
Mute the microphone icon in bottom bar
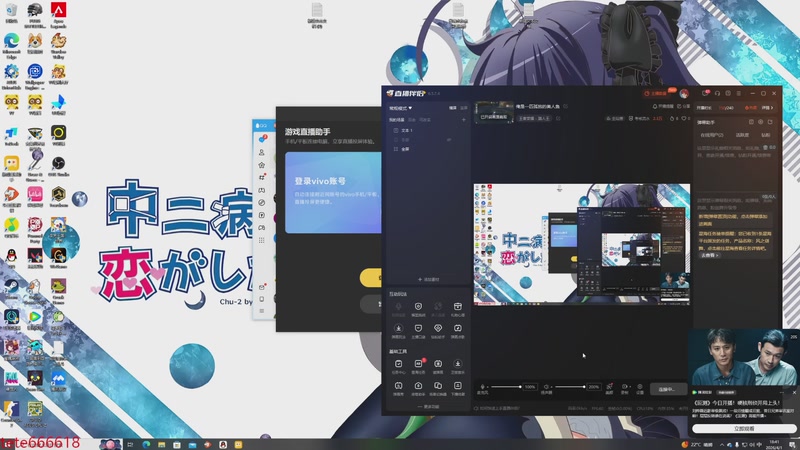[482, 387]
